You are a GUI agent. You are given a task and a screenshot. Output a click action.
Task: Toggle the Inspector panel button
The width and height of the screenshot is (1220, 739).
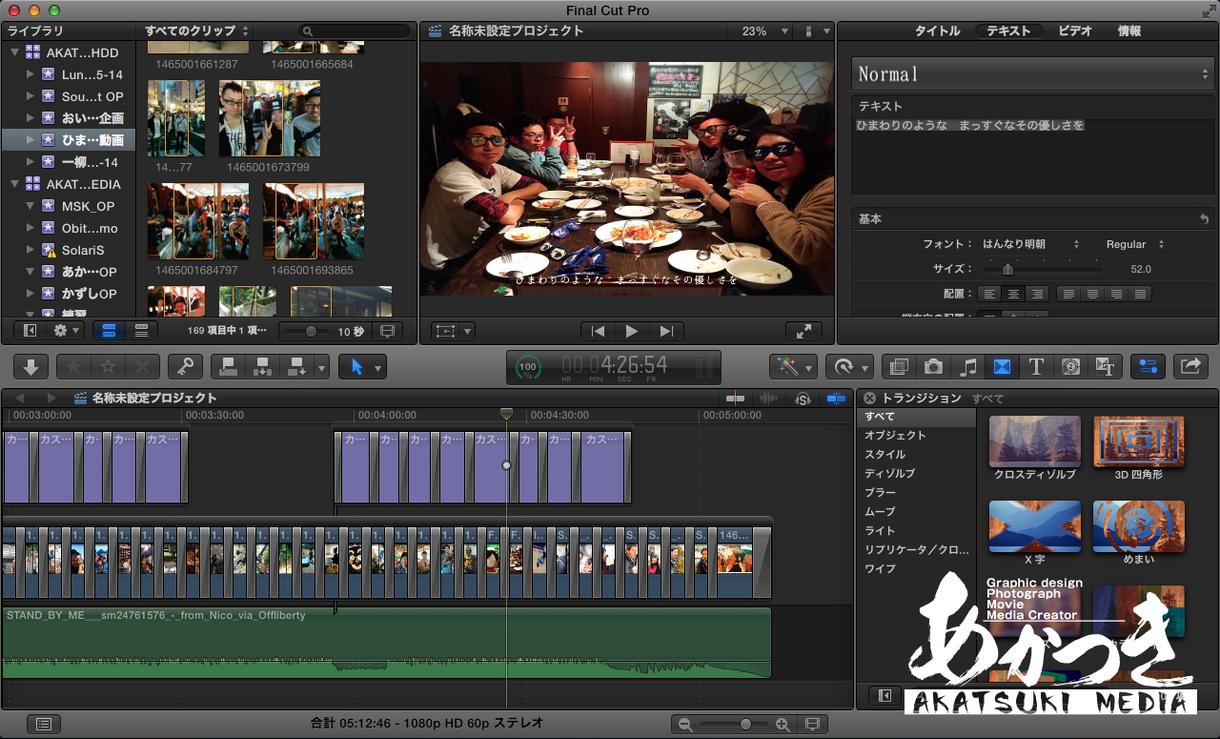[1147, 367]
